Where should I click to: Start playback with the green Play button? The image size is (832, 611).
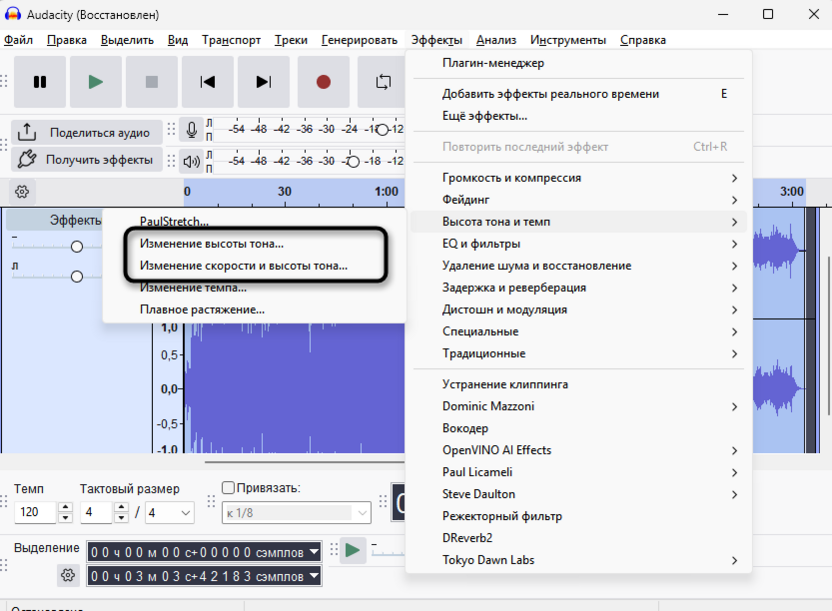pyautogui.click(x=96, y=82)
